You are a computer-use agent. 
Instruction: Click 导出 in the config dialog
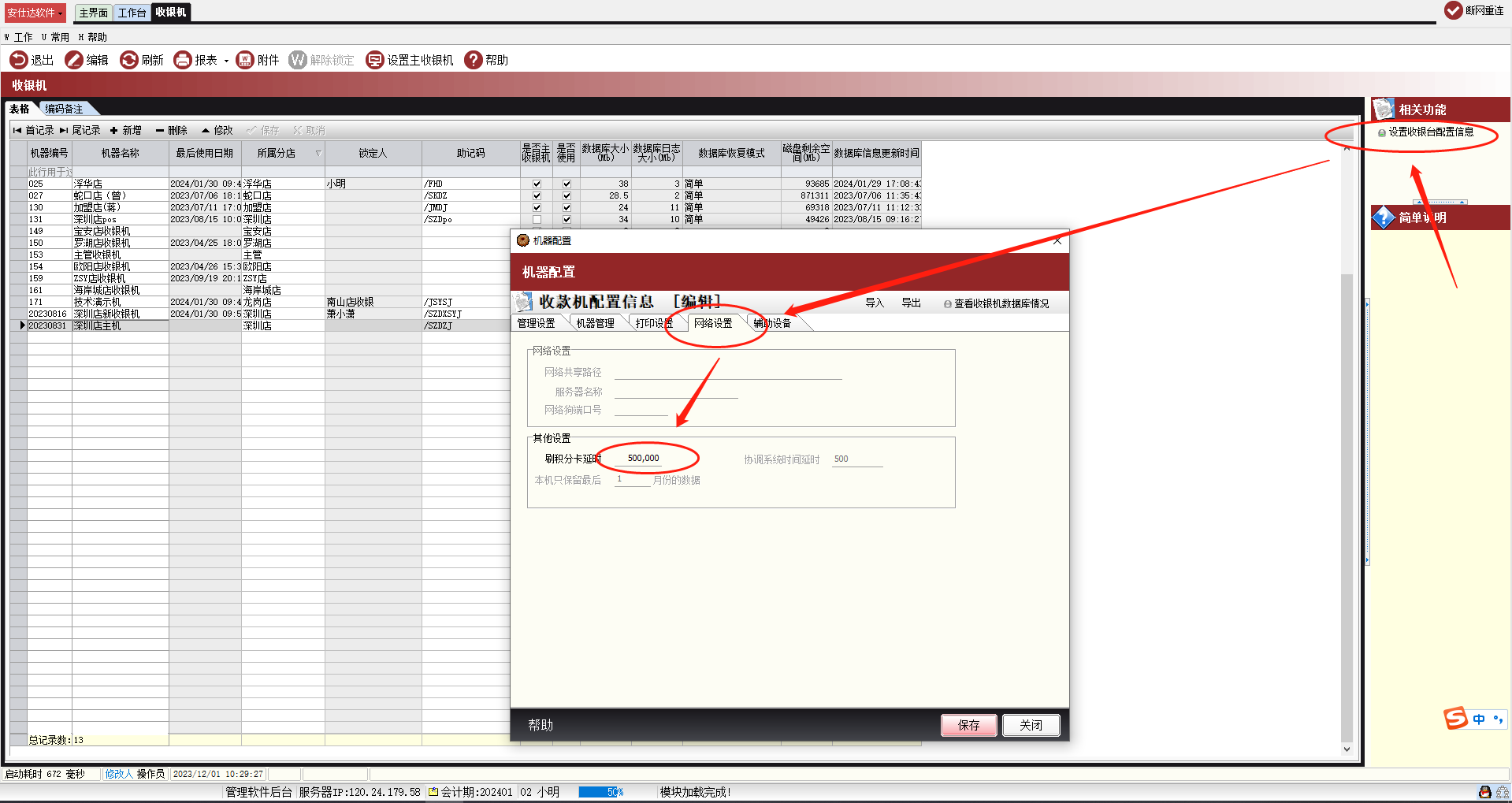(911, 303)
